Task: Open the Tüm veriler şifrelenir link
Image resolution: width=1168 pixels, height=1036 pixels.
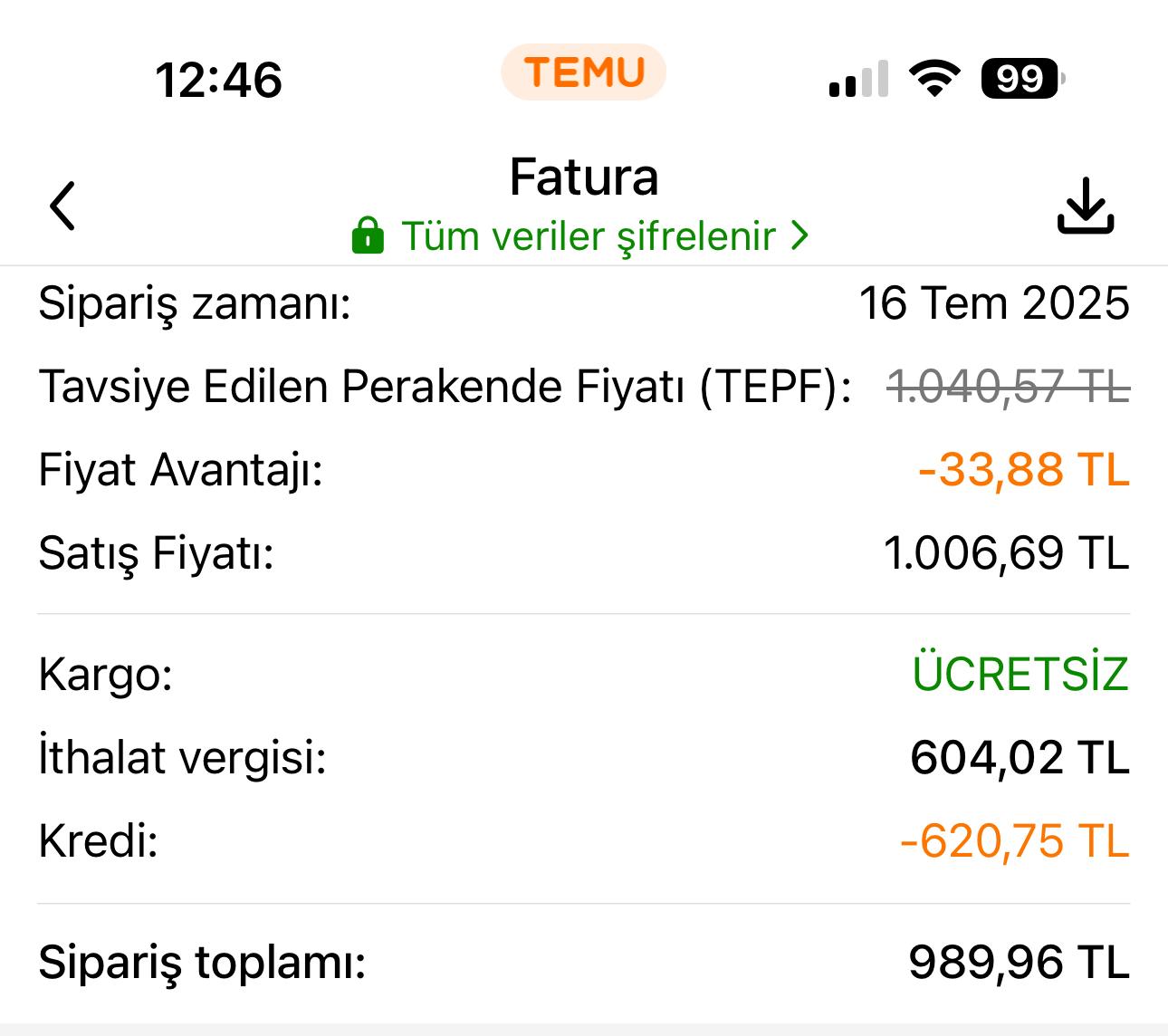Action: pyautogui.click(x=588, y=236)
